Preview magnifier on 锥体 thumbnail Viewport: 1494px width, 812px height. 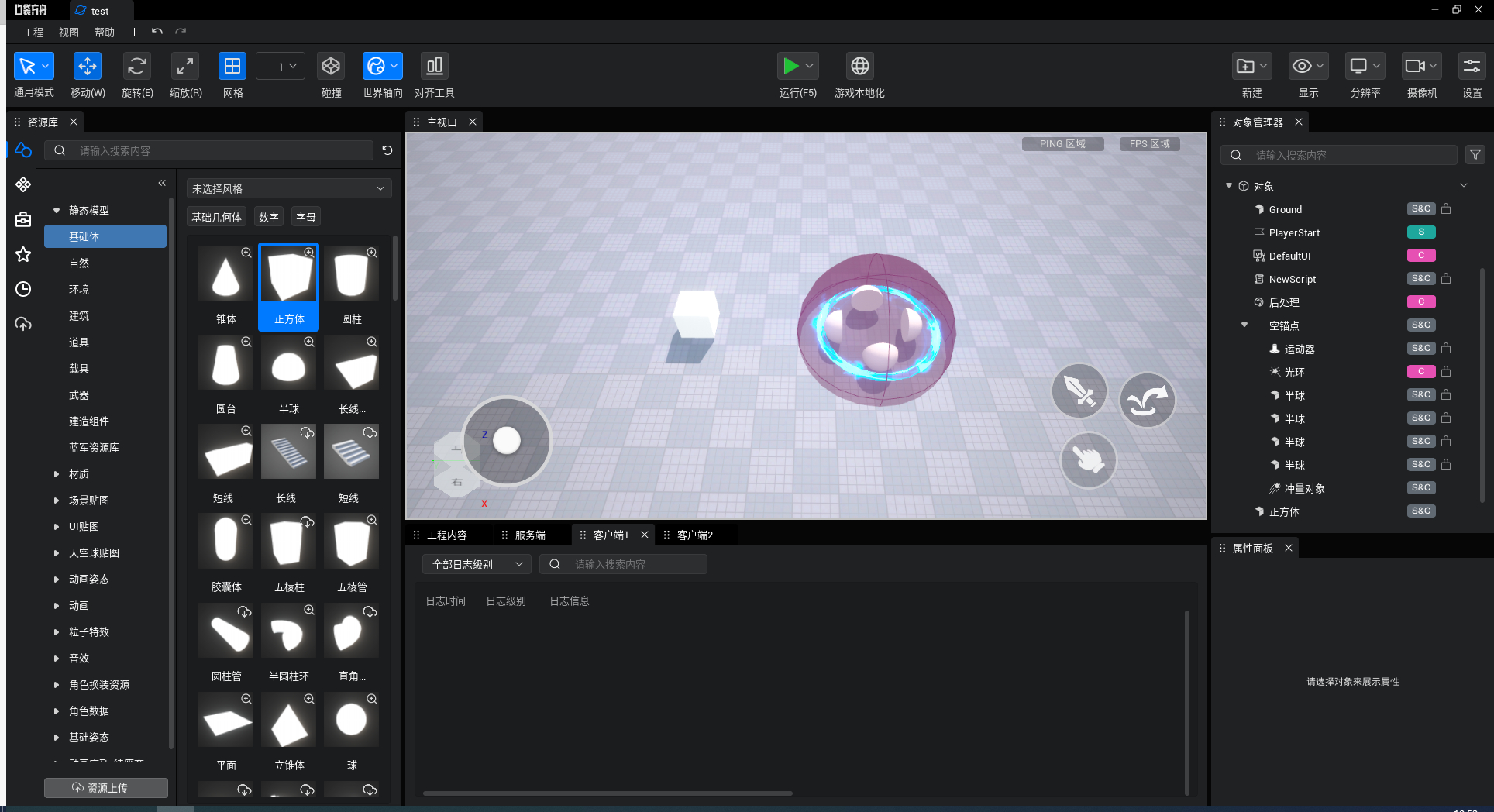[246, 253]
